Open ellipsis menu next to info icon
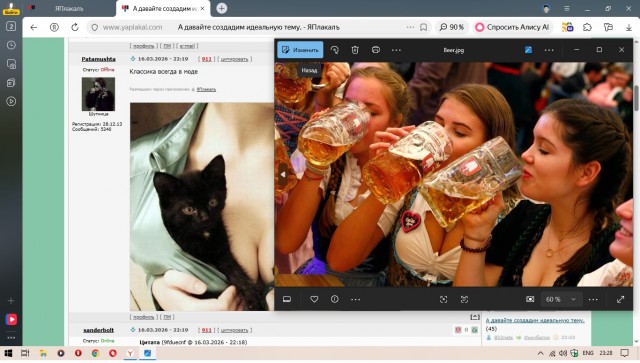640x363 pixels. pyautogui.click(x=356, y=299)
